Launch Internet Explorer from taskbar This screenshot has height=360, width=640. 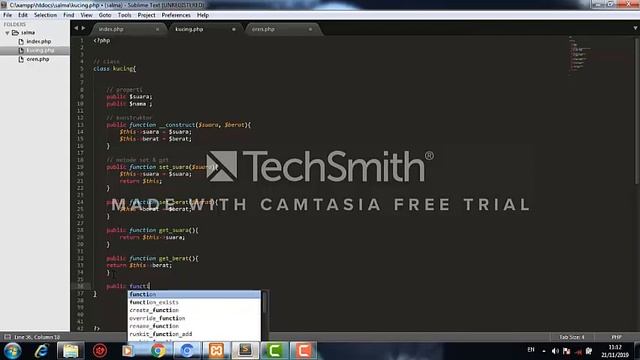click(x=41, y=351)
